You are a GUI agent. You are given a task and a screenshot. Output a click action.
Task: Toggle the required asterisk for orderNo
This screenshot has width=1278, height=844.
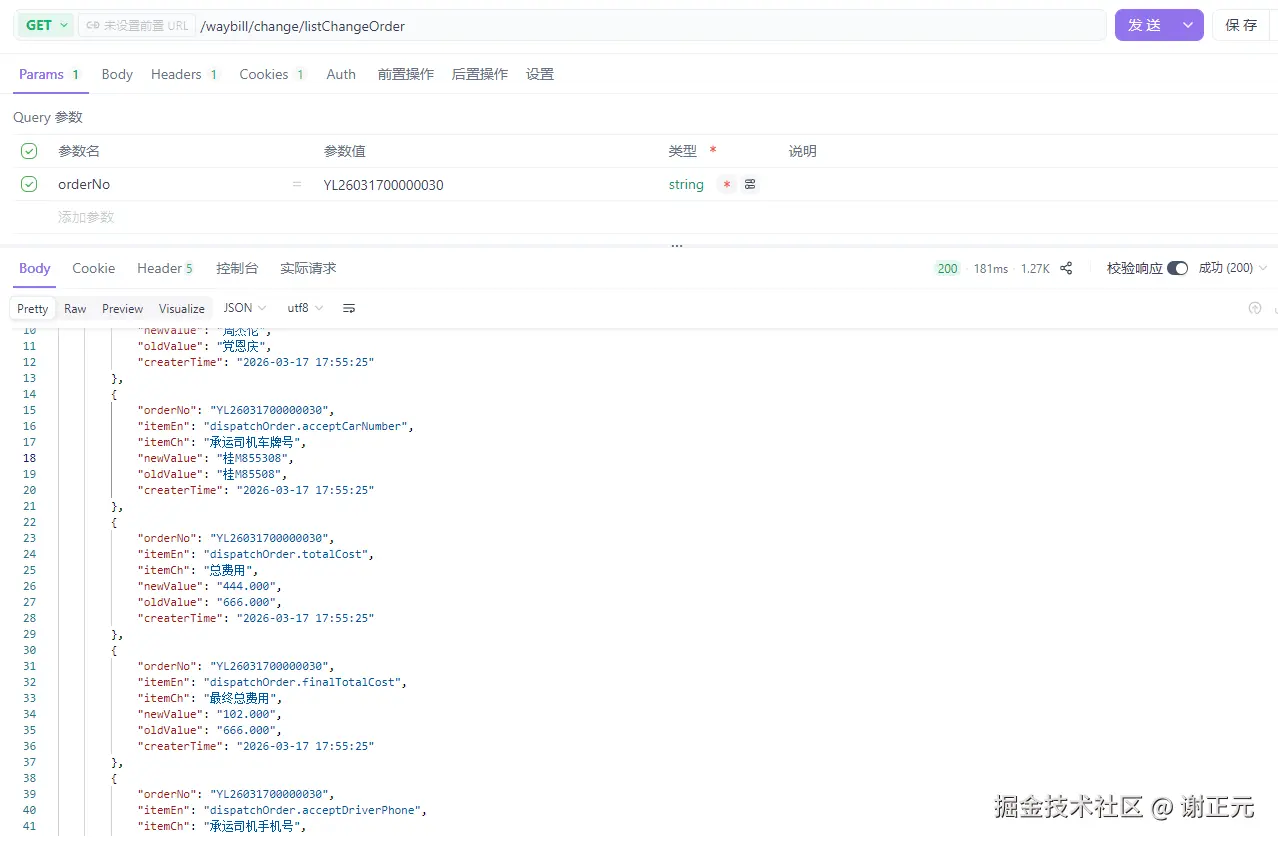pyautogui.click(x=726, y=185)
